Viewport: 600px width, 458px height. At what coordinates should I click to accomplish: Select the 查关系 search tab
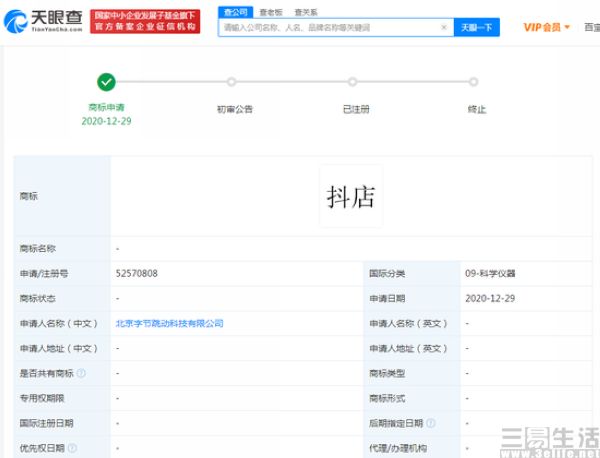306,12
